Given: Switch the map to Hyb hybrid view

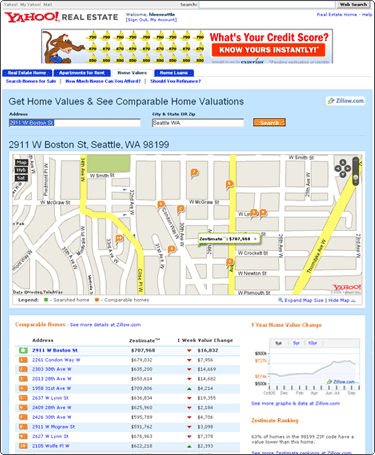Looking at the screenshot, I should (x=21, y=170).
